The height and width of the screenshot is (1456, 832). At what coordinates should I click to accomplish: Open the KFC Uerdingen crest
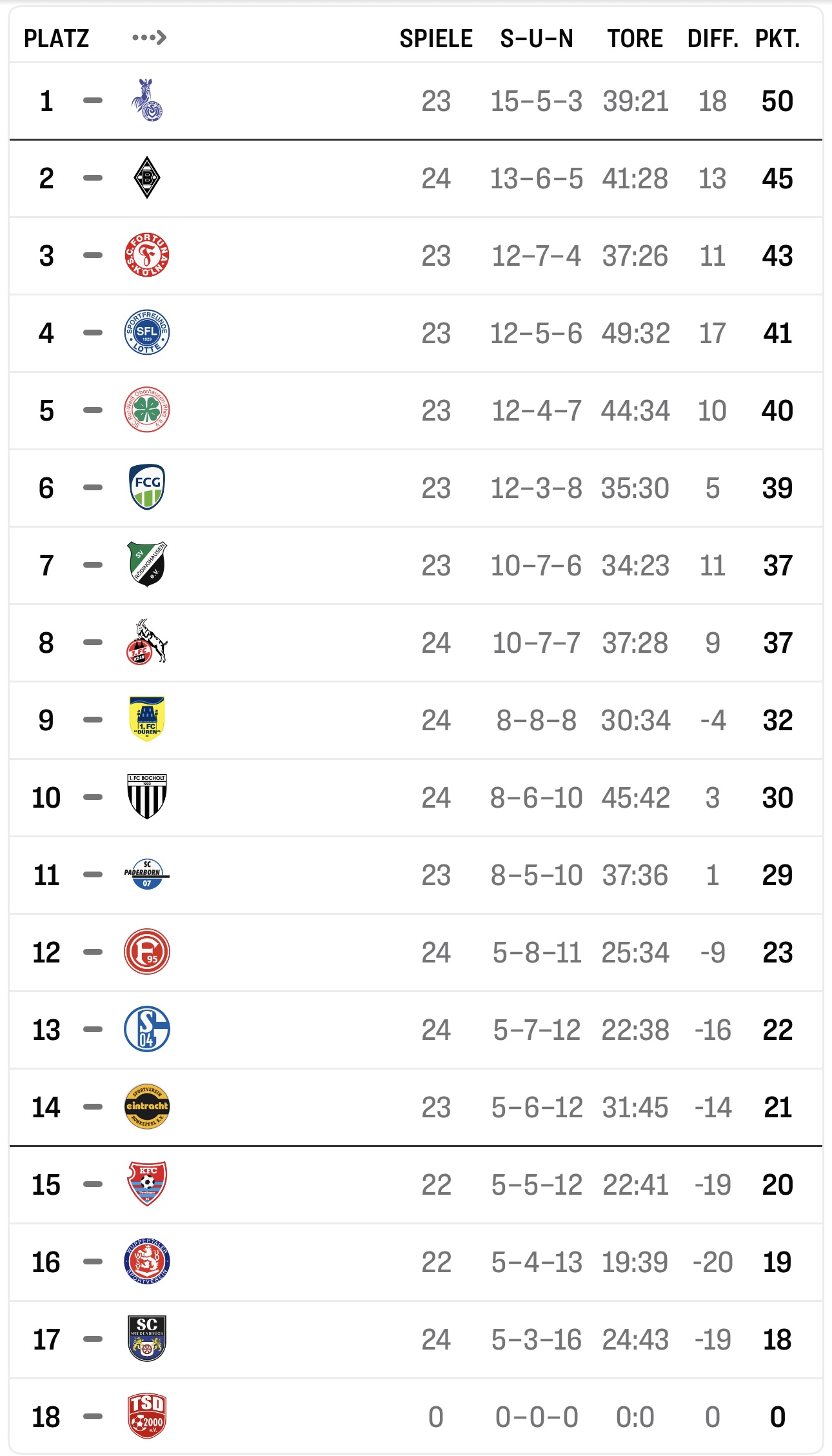click(x=147, y=1184)
